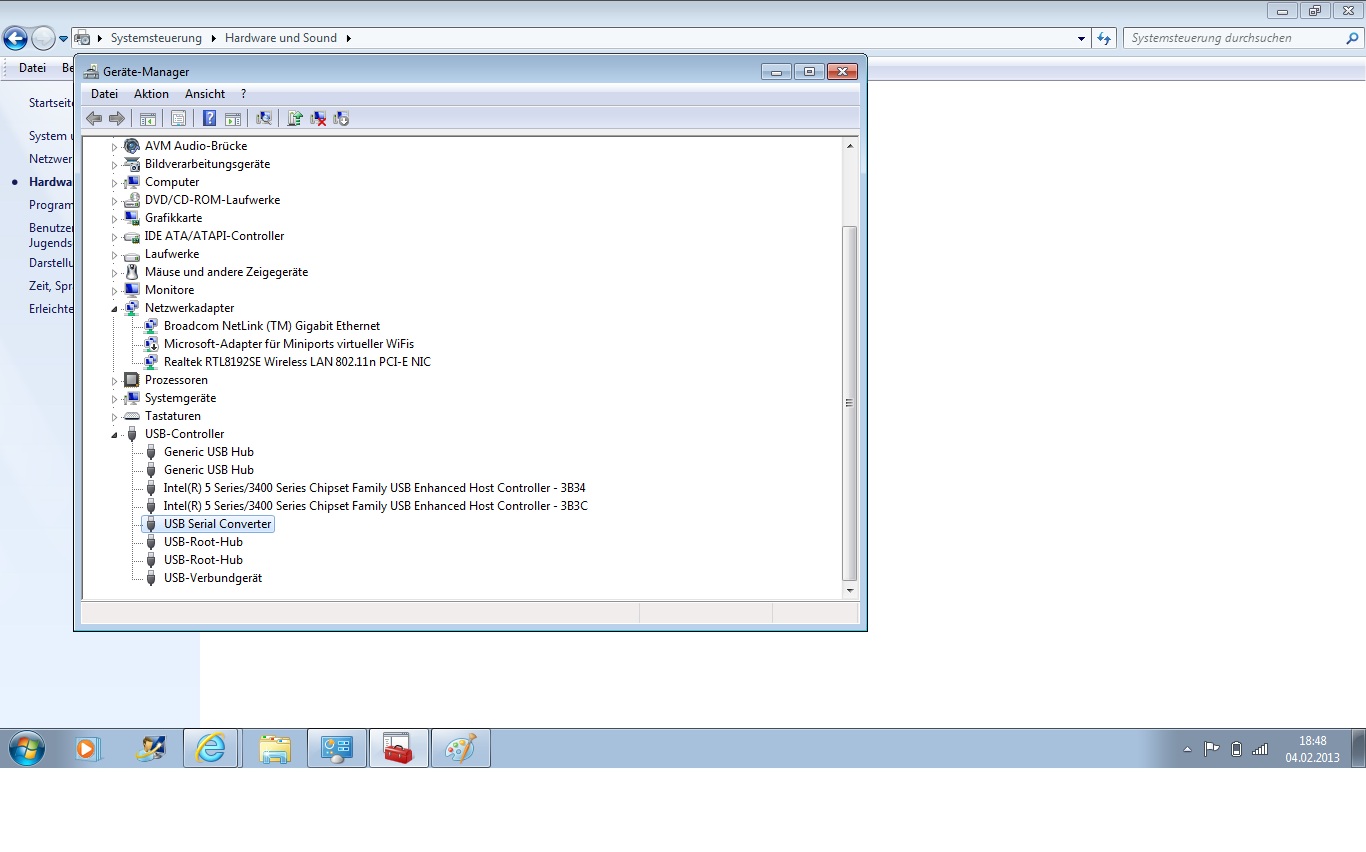The image size is (1366, 852).
Task: Click the red toolbox taskbar icon
Action: point(398,748)
